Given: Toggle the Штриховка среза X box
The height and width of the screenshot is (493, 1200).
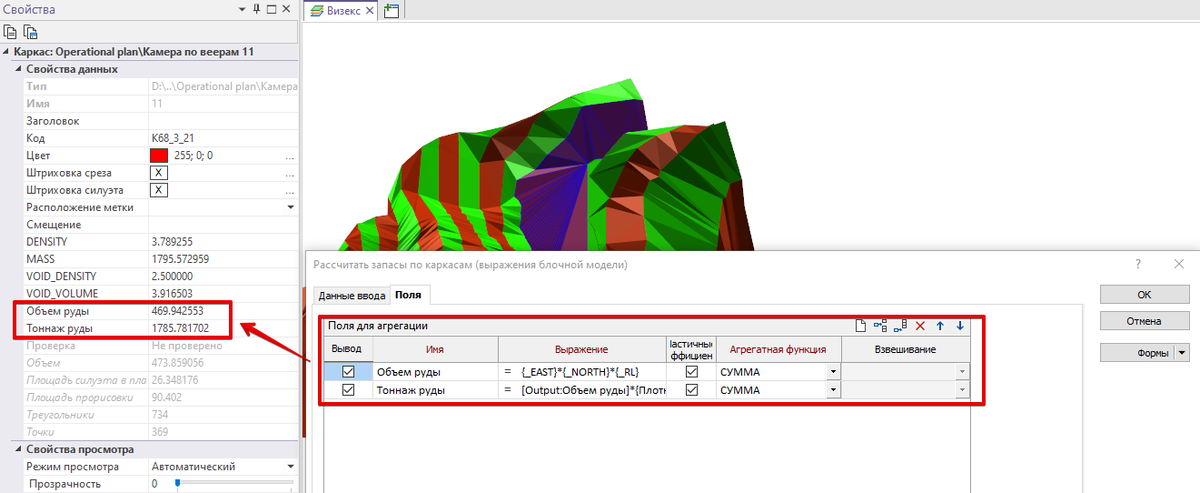Looking at the screenshot, I should coord(158,173).
